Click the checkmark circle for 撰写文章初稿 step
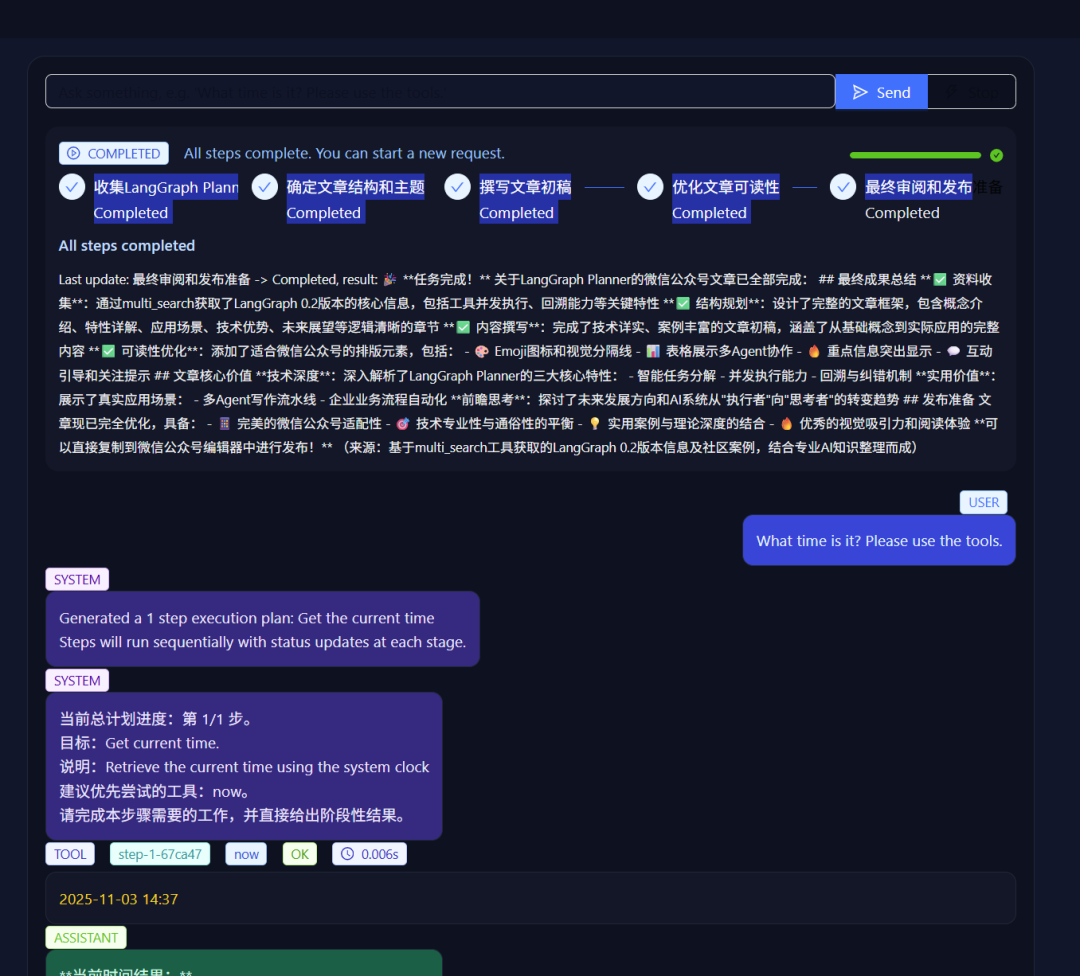 [x=457, y=187]
